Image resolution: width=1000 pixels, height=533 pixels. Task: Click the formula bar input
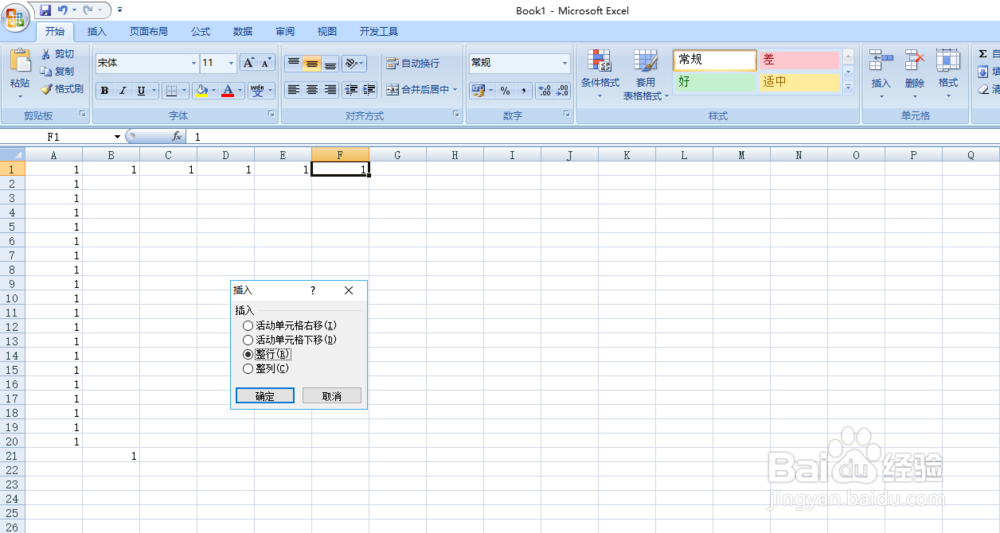click(593, 136)
